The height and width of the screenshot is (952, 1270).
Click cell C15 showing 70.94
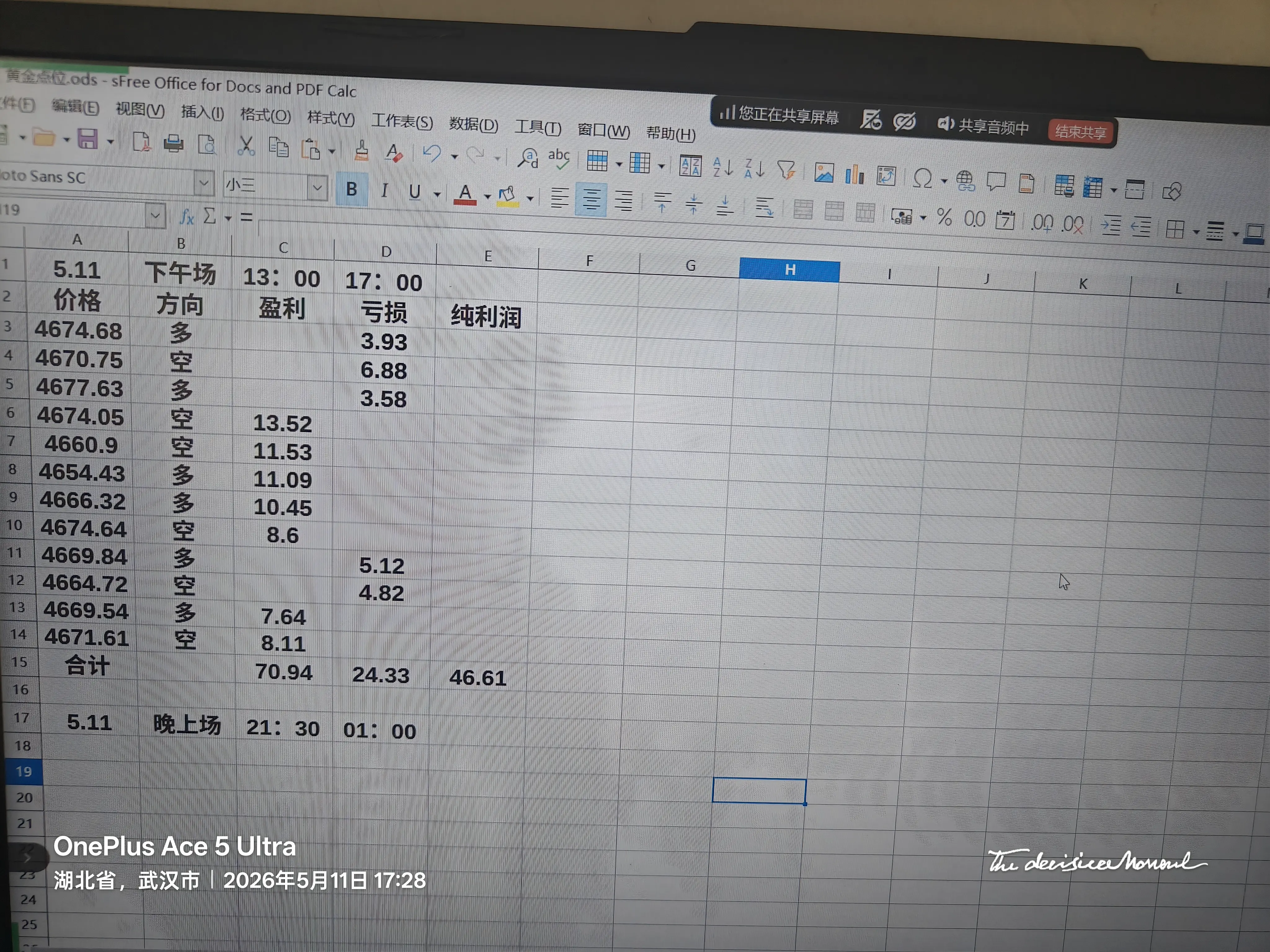pos(284,672)
